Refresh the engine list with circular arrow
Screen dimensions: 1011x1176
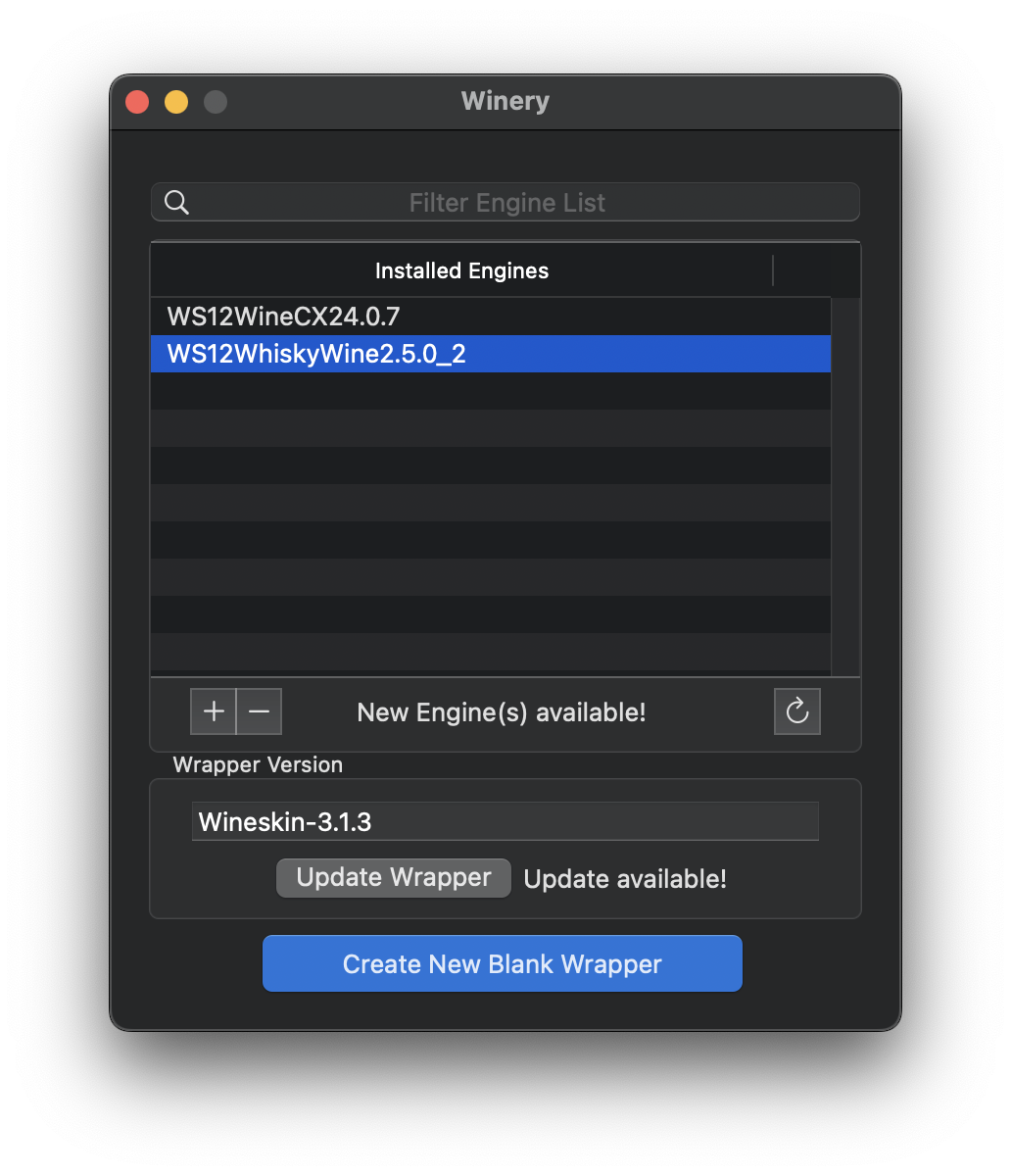(796, 711)
